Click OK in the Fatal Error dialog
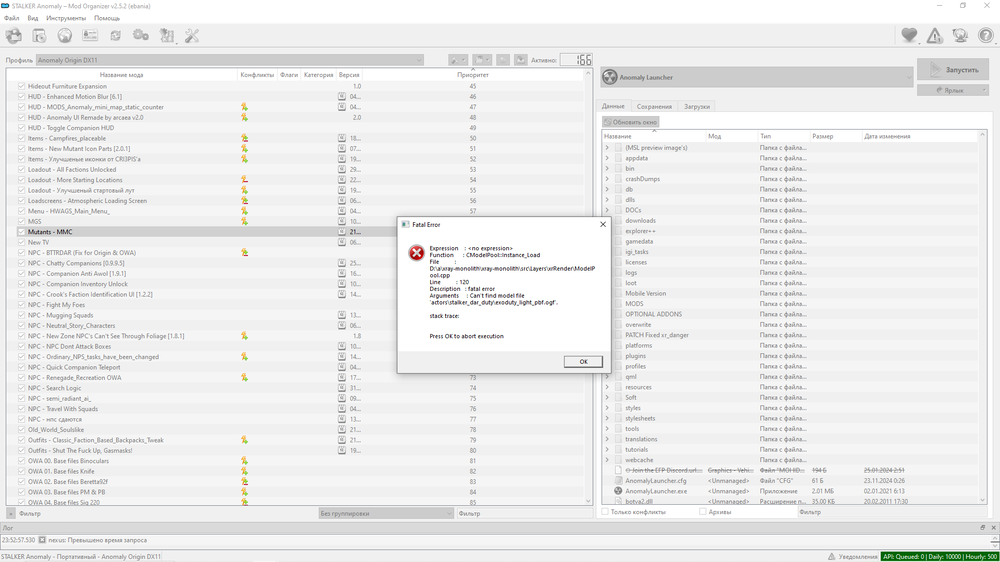Screen dimensions: 1000x562 click(583, 362)
